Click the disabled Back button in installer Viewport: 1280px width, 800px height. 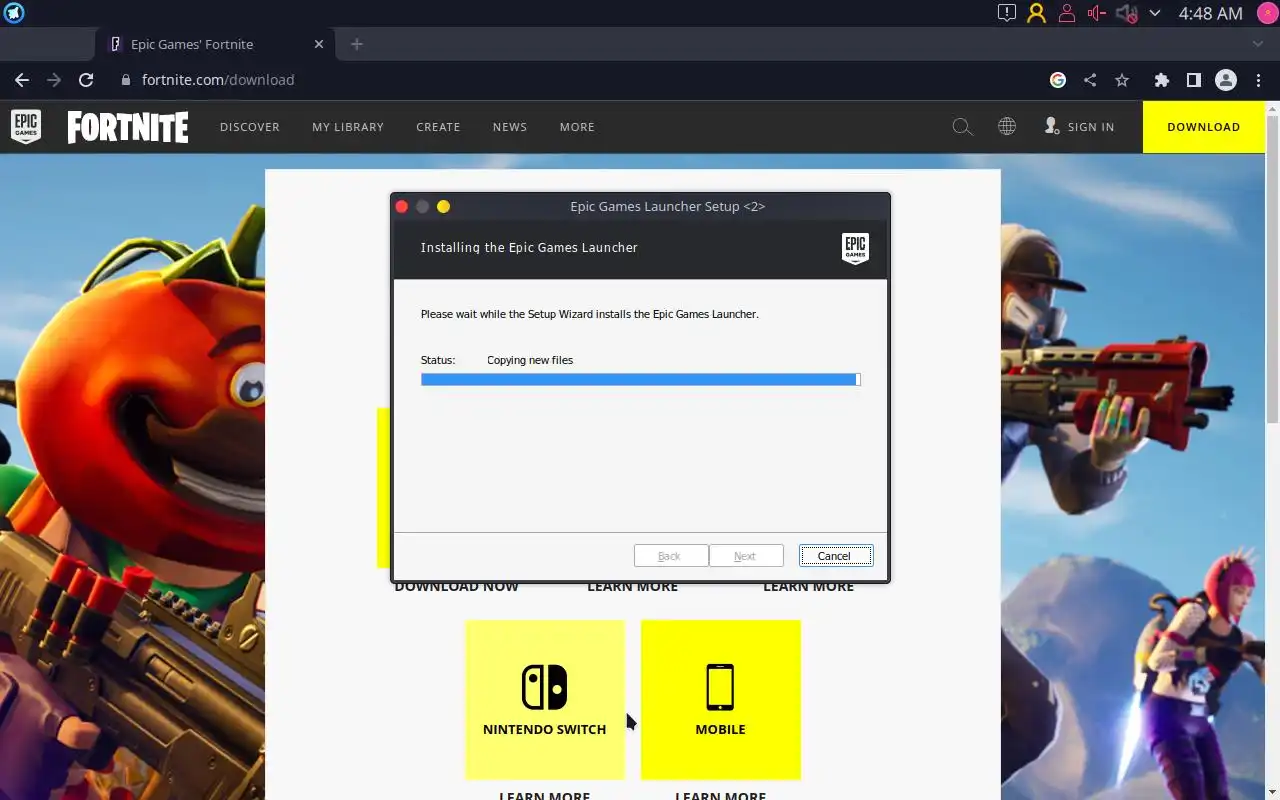(670, 556)
